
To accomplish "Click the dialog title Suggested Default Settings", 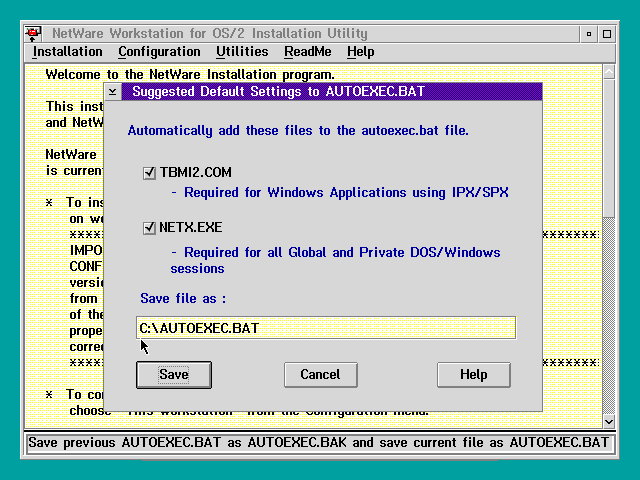I will [278, 91].
